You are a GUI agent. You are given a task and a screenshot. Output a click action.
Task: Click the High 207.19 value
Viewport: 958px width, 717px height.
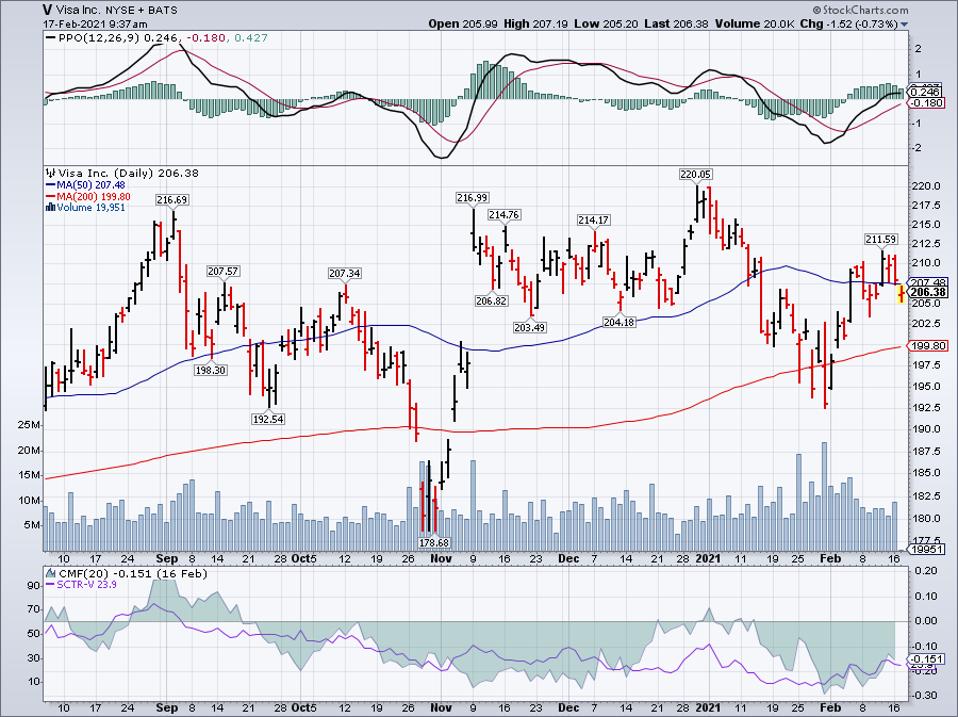click(536, 24)
